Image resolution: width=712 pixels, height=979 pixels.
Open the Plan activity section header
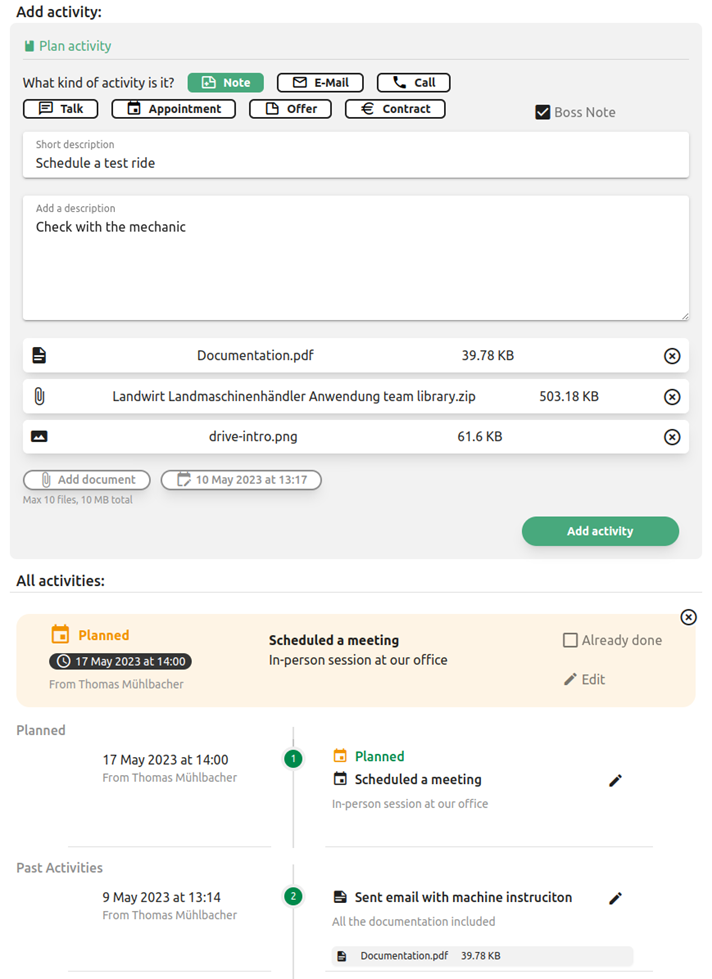(x=67, y=45)
